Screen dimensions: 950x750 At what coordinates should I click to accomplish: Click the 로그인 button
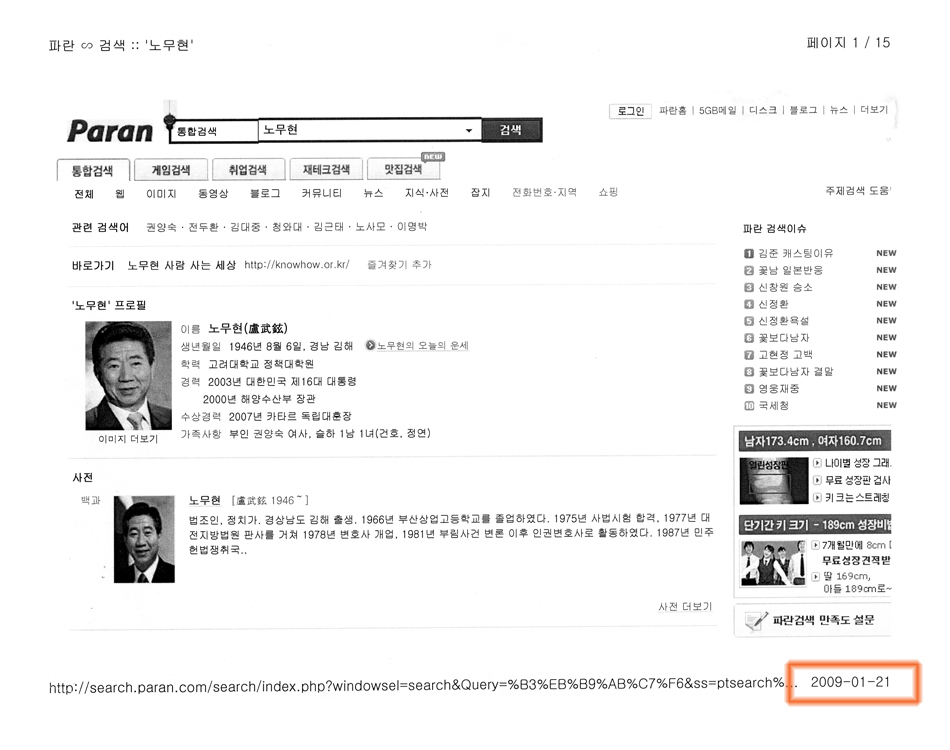pos(630,111)
